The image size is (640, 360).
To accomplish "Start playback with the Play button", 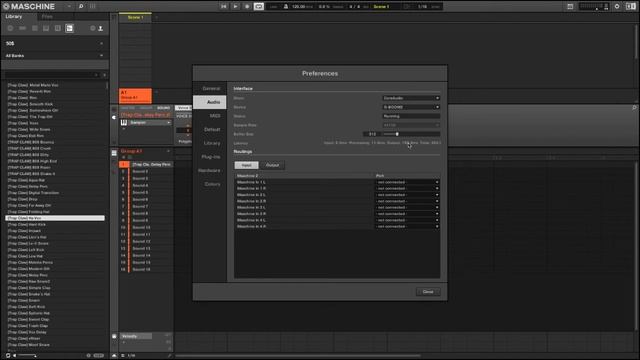I will click(236, 7).
